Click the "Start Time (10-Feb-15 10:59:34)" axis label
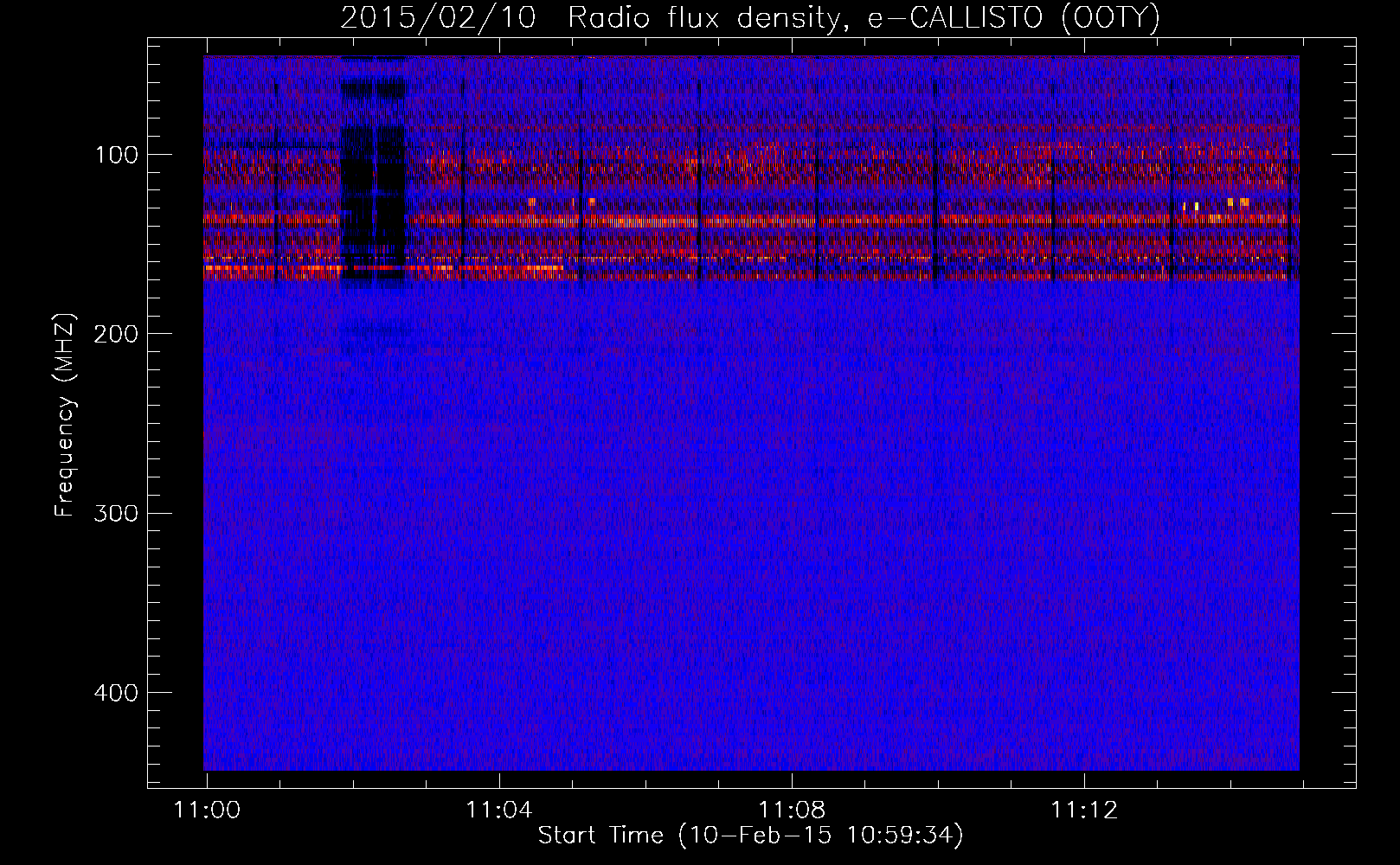Screen dimensions: 1400x865 coord(751,836)
